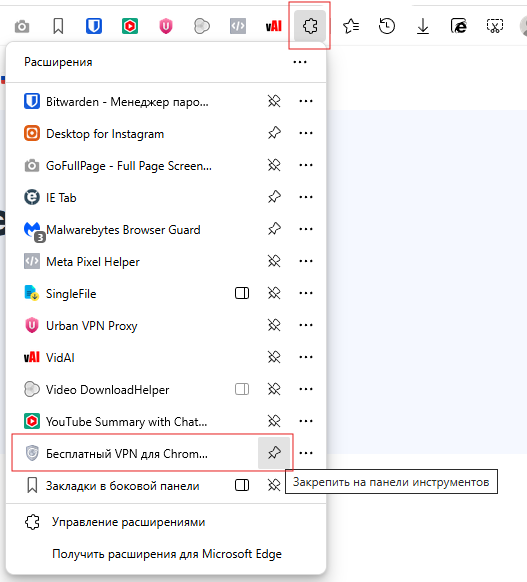
Task: Unpin GoFullPage from the toolbar
Action: [x=274, y=165]
